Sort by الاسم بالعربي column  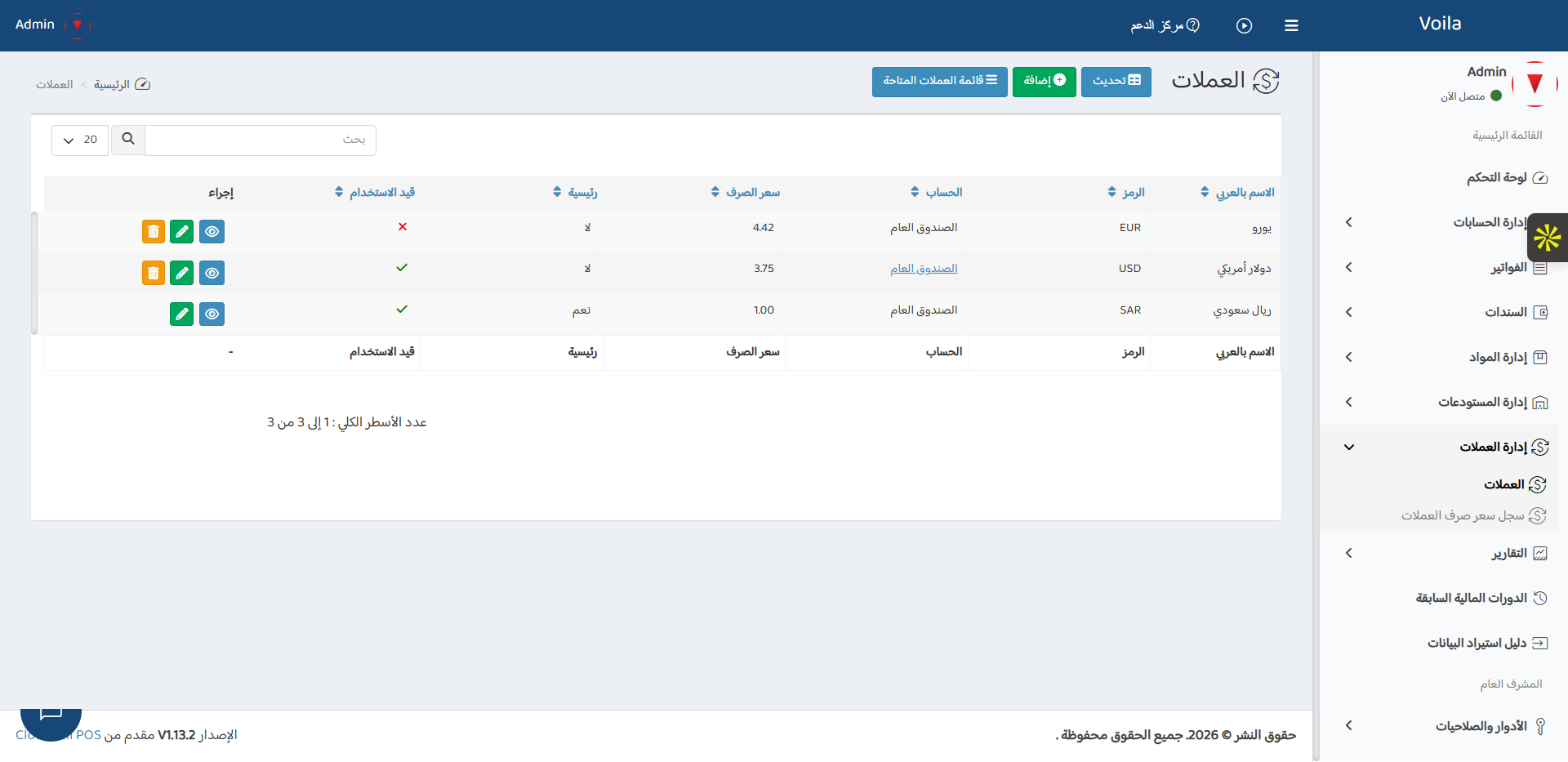1237,193
